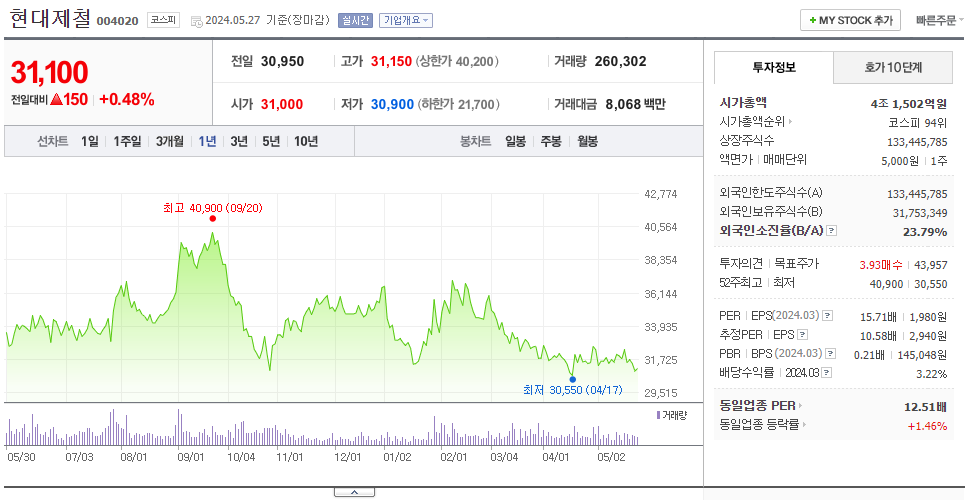968x500 pixels.
Task: Click the 09/01 date label on axis
Action: click(191, 457)
